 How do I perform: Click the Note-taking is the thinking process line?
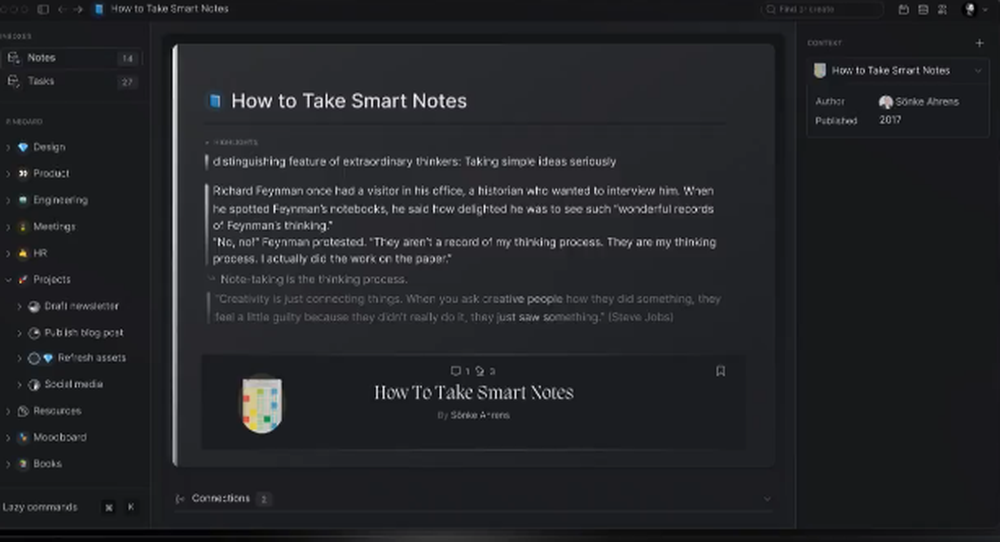[313, 279]
